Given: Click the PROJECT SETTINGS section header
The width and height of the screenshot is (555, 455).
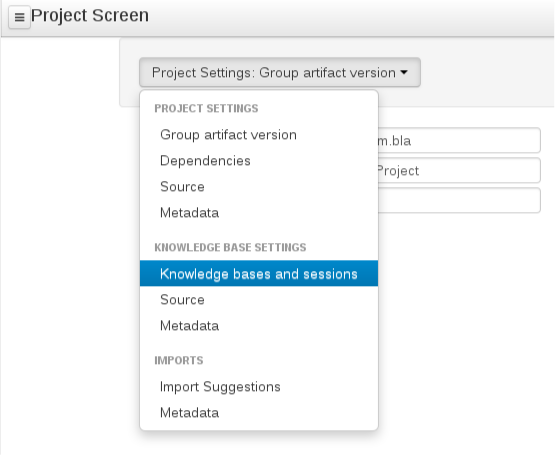Looking at the screenshot, I should (206, 108).
